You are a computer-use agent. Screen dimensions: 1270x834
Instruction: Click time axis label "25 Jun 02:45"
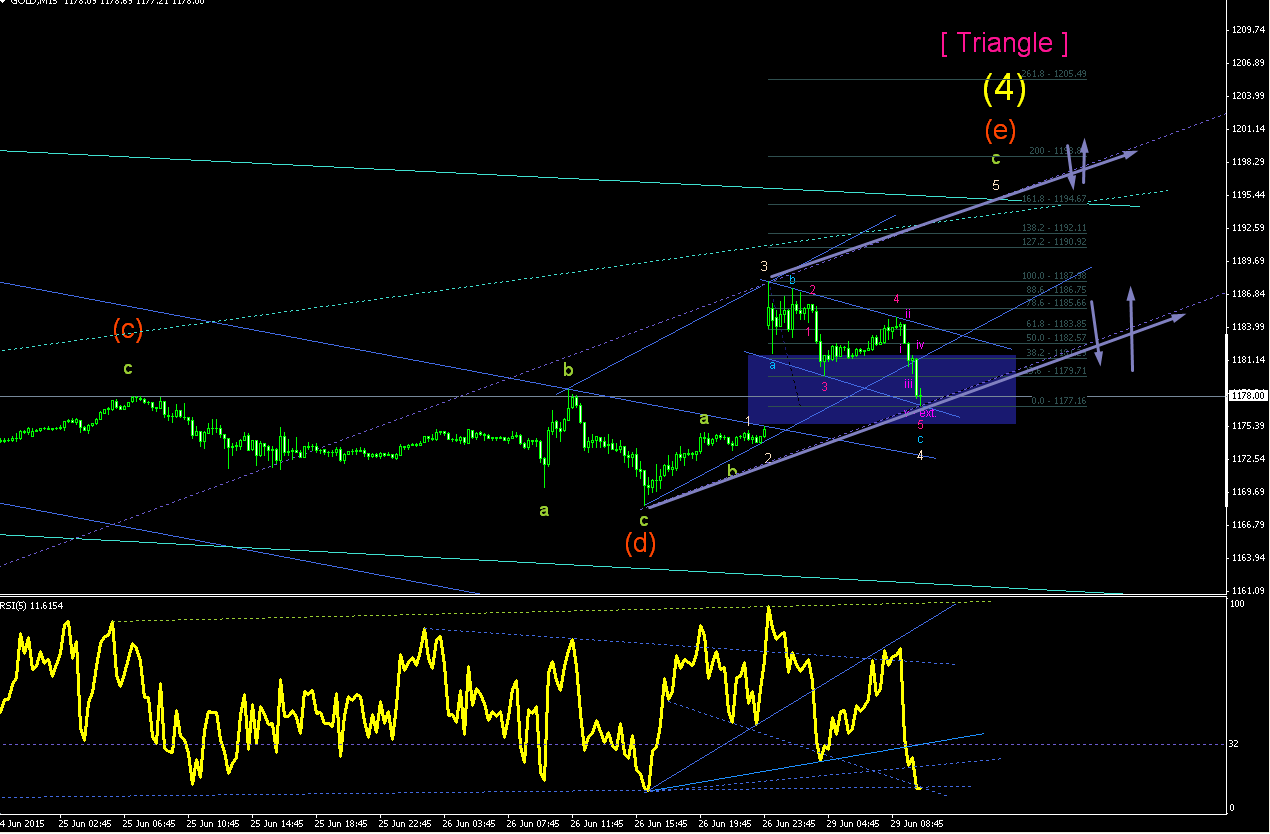click(x=85, y=825)
